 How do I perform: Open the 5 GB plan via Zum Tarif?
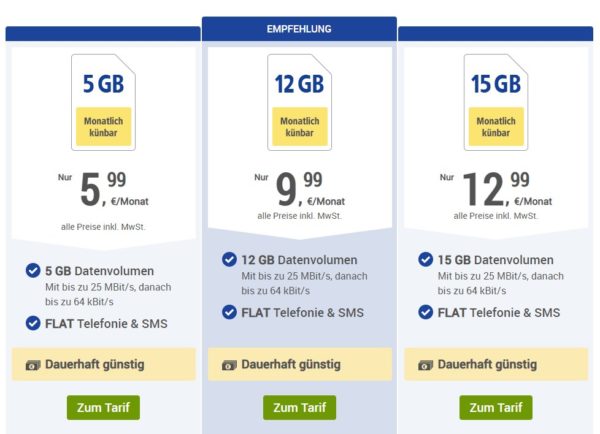coord(103,407)
